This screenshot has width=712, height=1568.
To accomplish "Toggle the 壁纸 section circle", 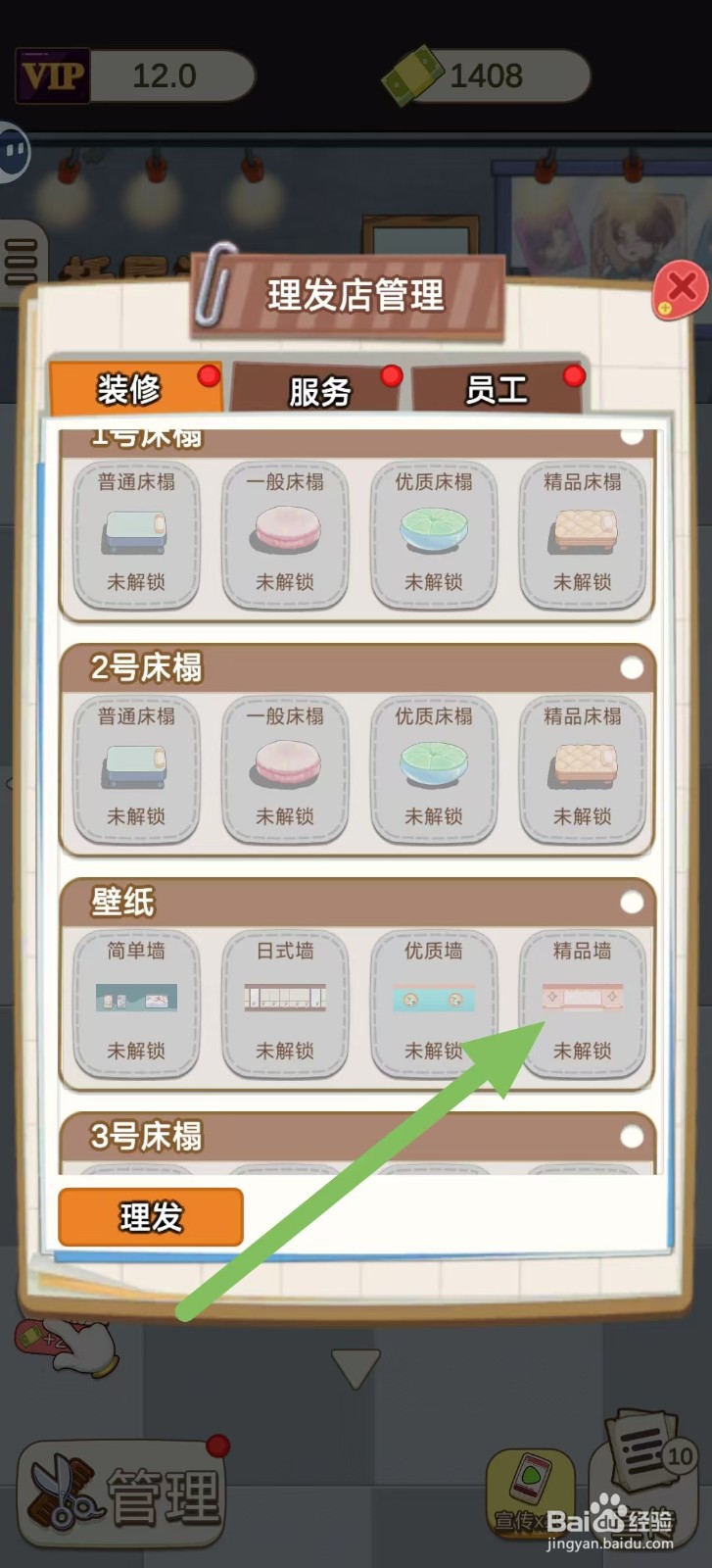I will point(632,902).
